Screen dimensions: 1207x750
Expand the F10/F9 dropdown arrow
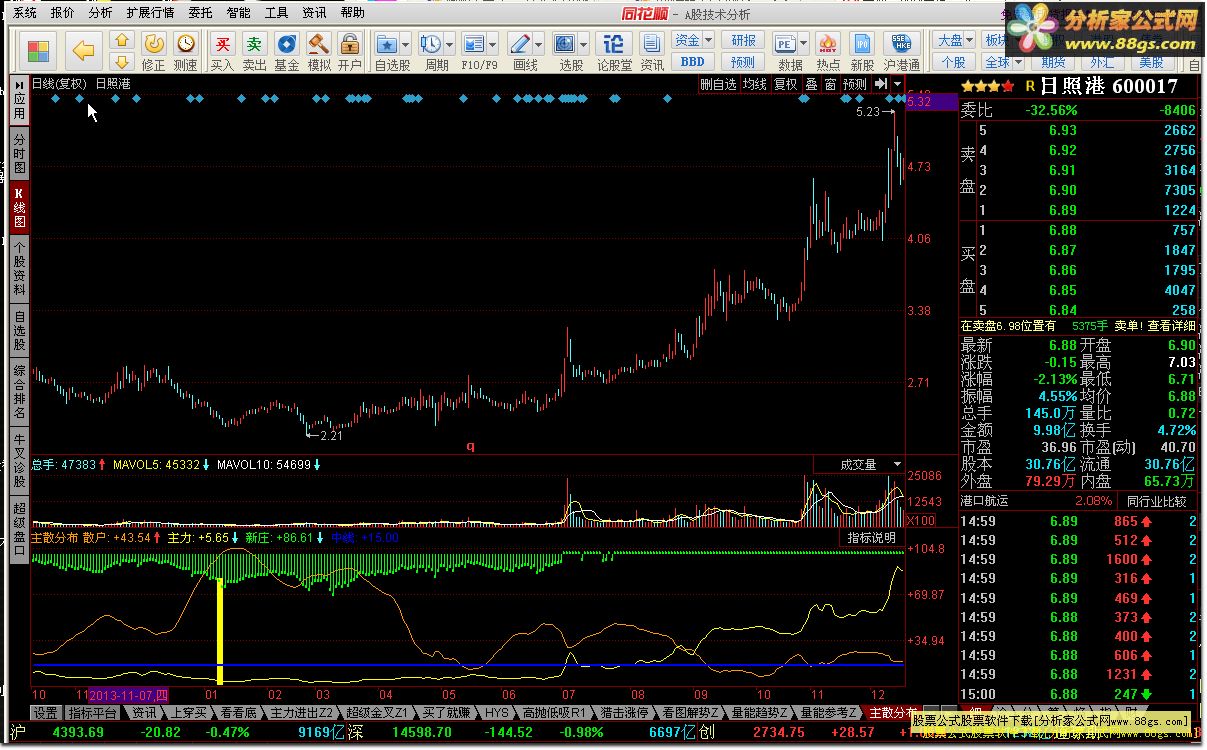(x=493, y=45)
